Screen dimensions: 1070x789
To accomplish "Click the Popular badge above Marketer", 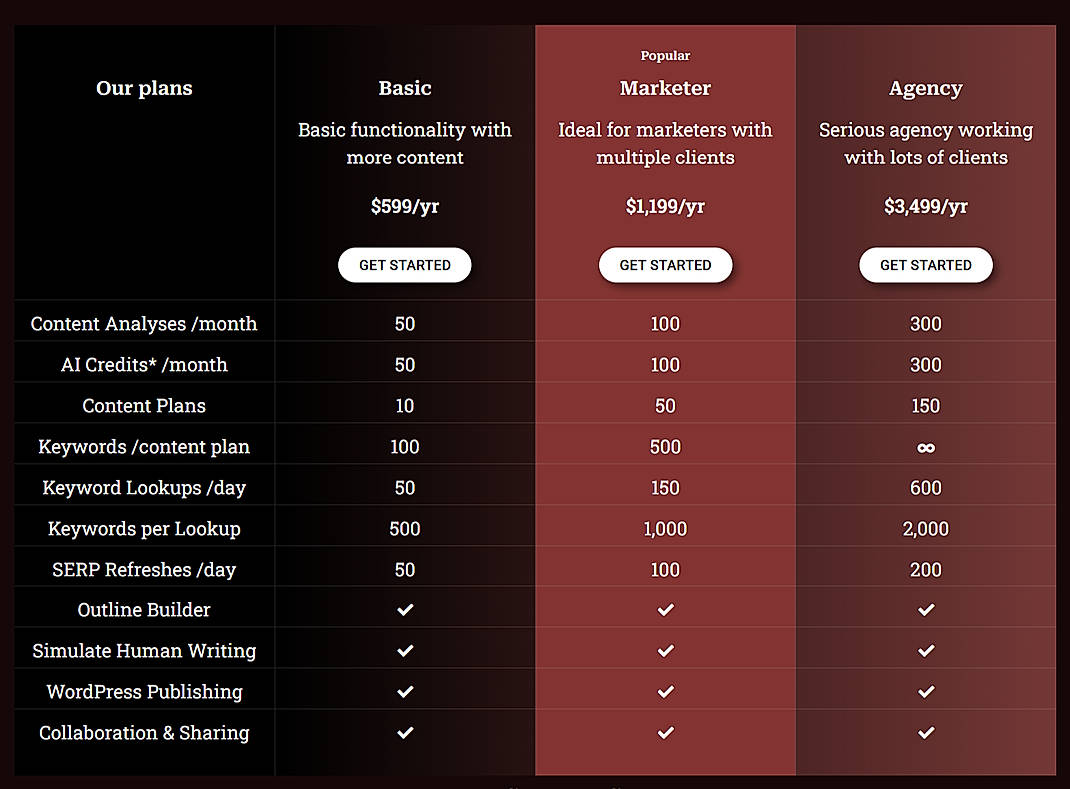I will point(665,56).
